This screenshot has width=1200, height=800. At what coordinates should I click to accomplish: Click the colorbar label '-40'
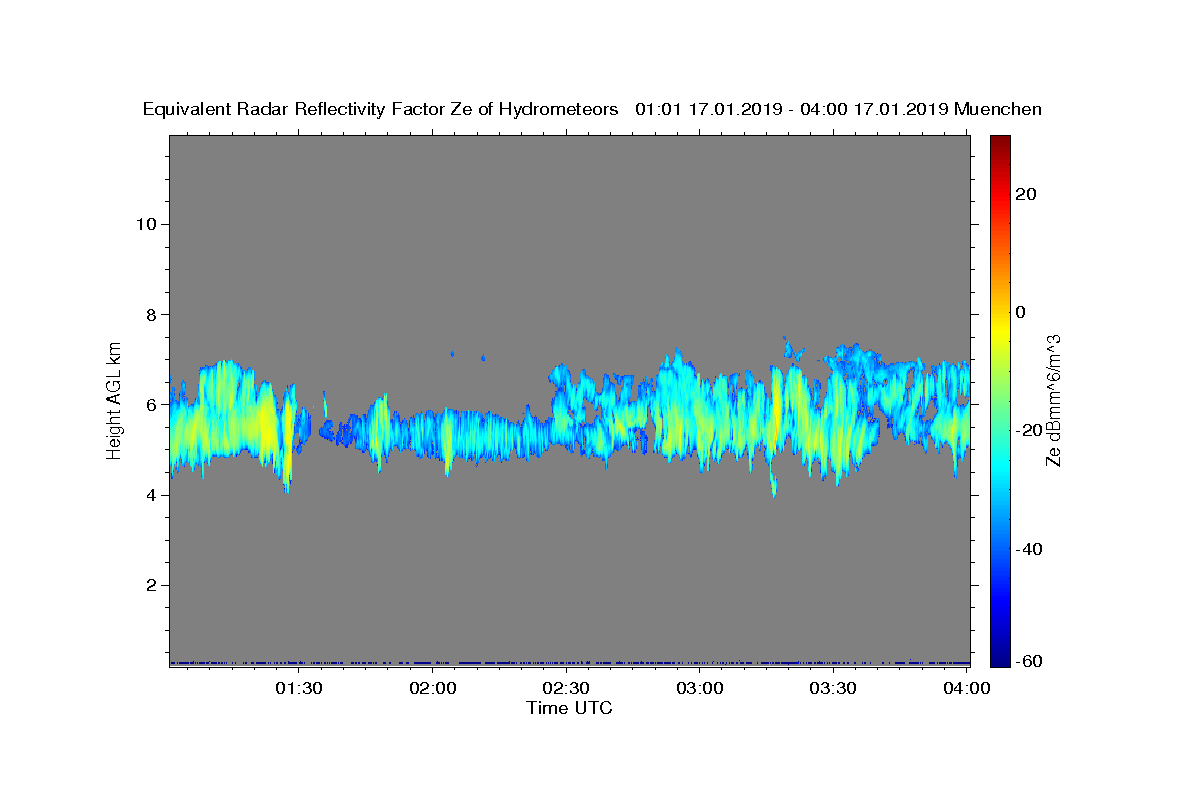point(1029,549)
